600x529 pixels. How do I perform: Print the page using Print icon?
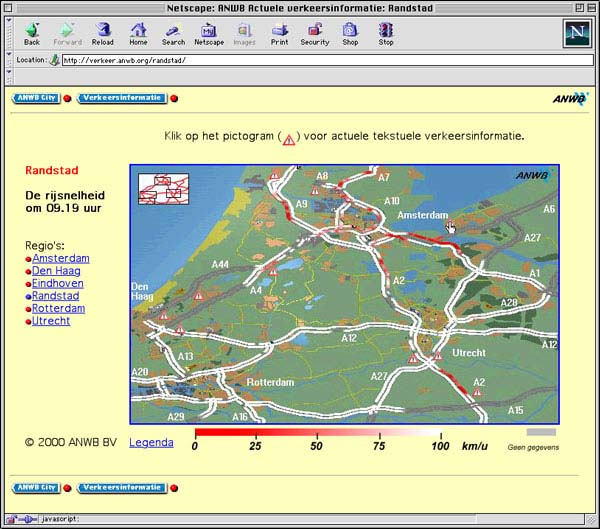tap(279, 34)
